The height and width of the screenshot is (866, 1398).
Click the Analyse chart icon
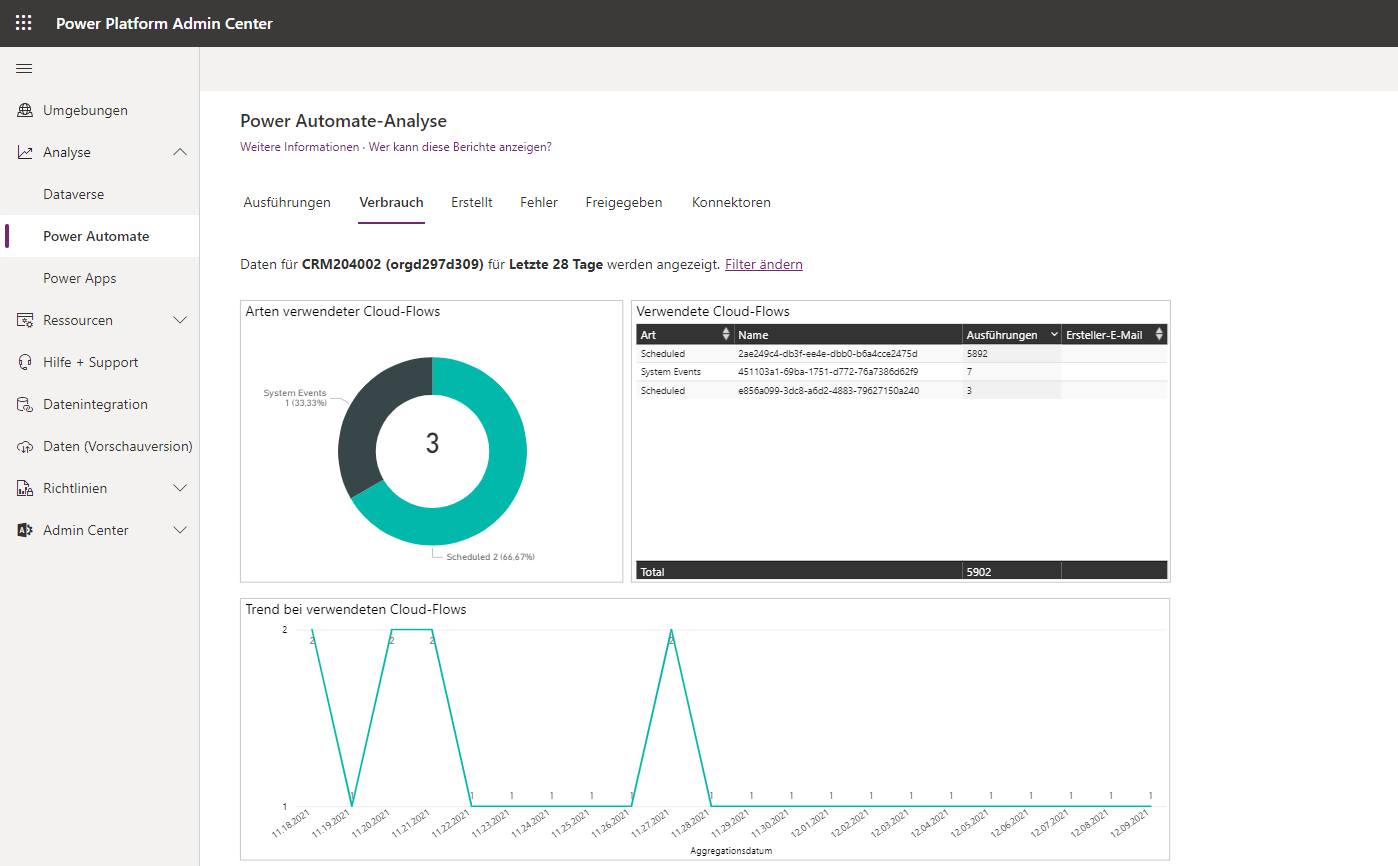tap(25, 152)
